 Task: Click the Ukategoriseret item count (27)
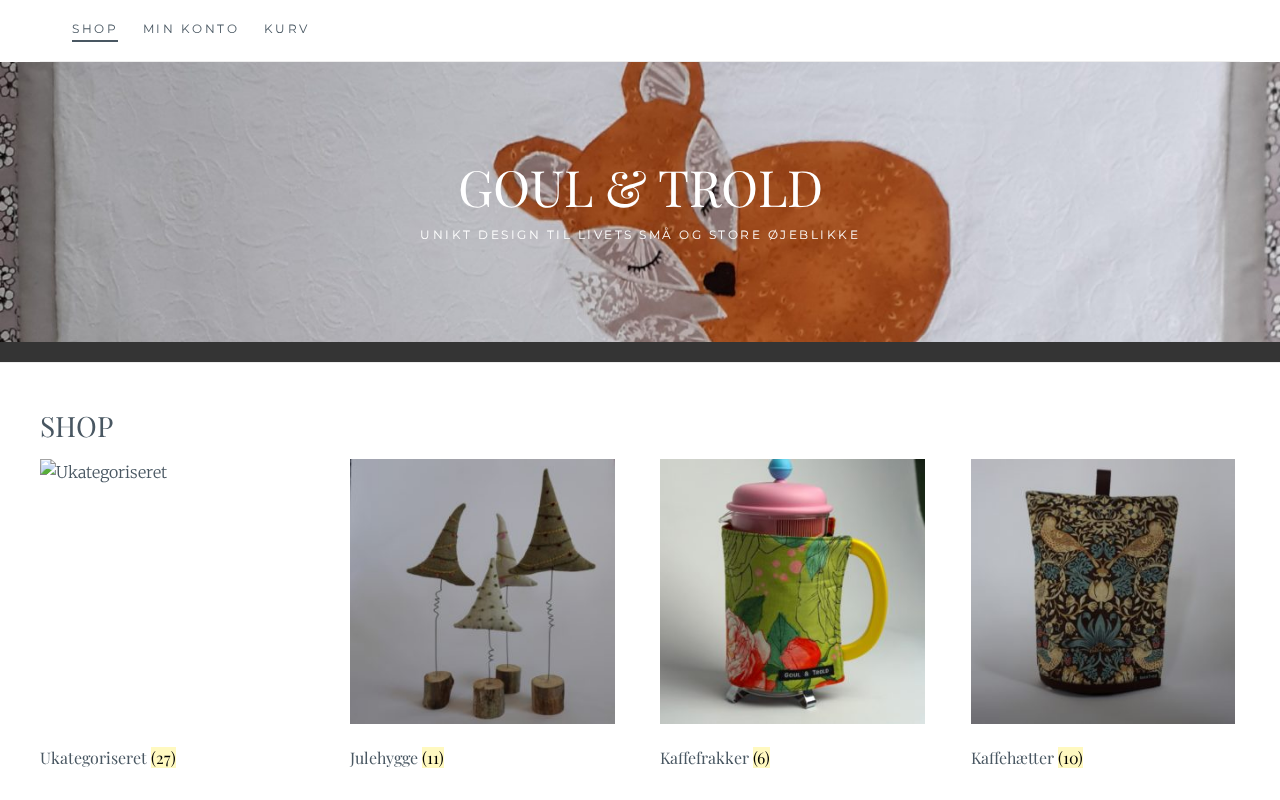[163, 758]
